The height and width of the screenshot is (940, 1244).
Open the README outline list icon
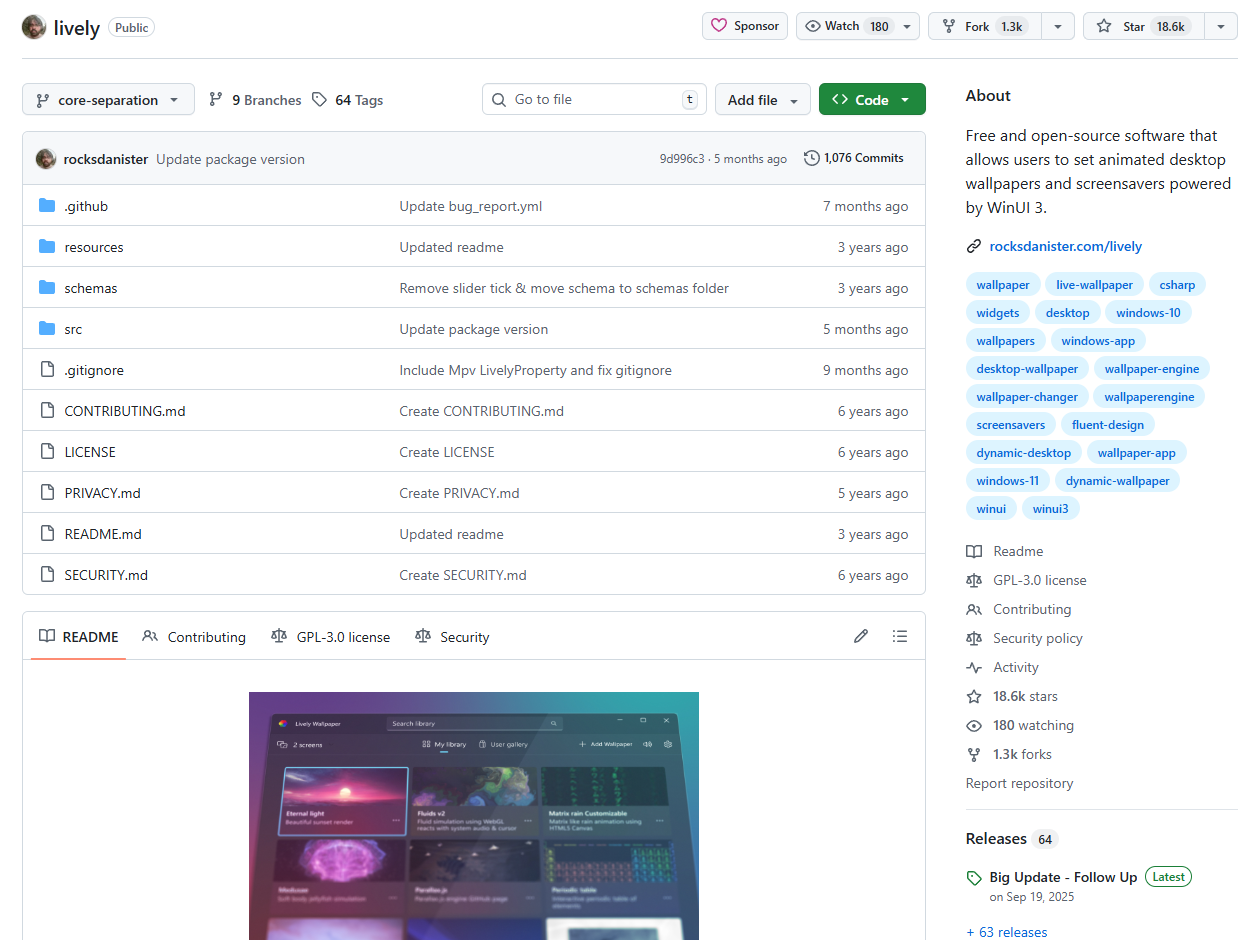(900, 636)
